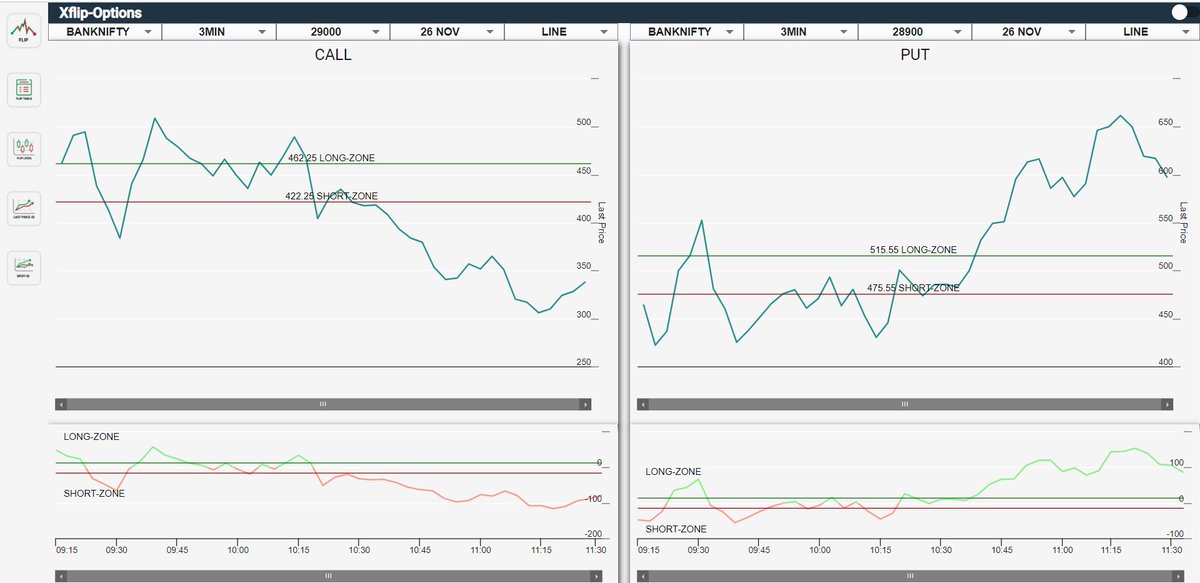Click 650 tick on PUT price axis
The image size is (1200, 583).
coord(1166,123)
